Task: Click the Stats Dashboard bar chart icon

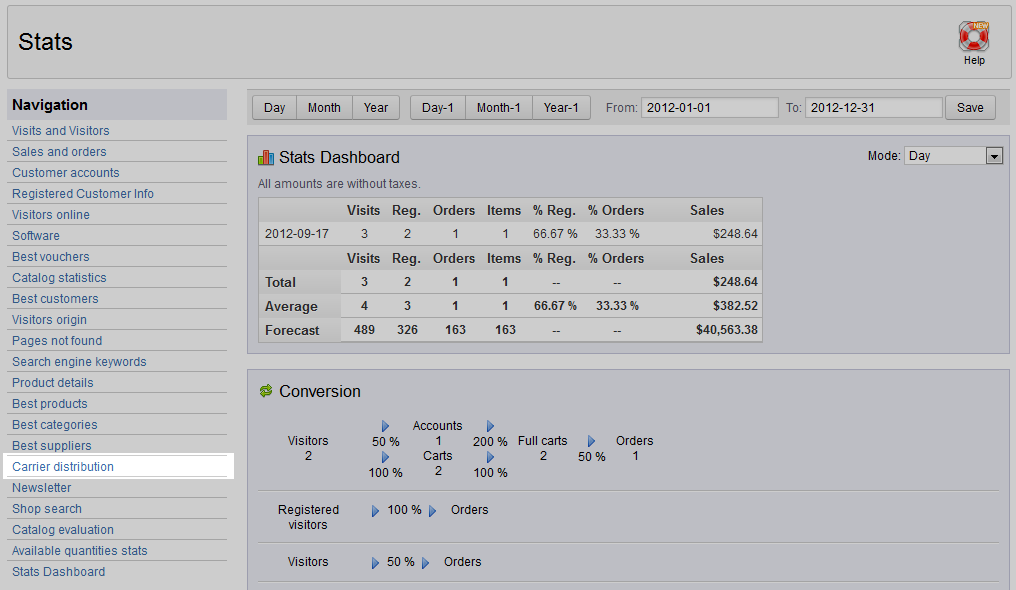Action: click(266, 157)
